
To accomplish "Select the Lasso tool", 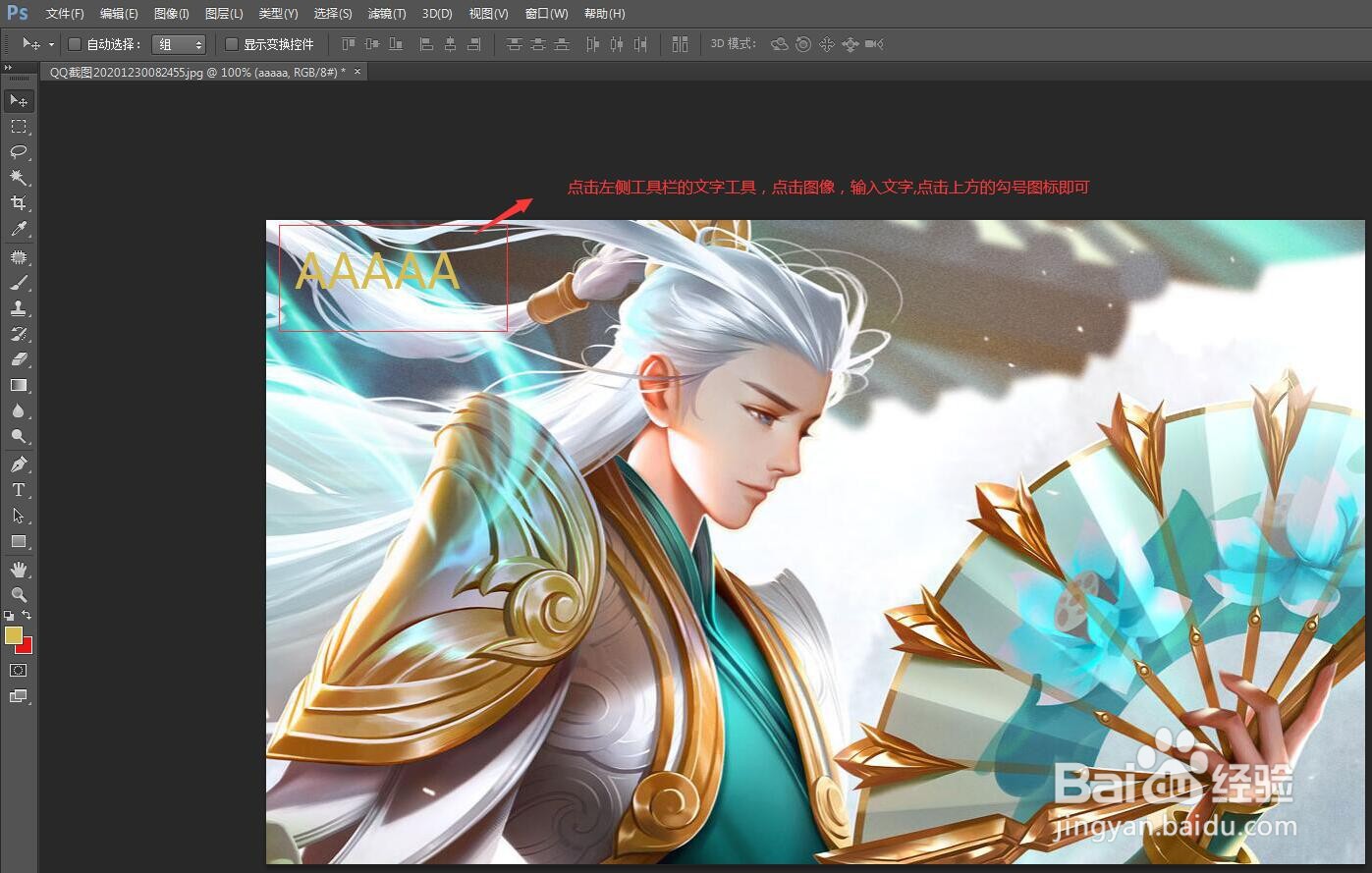I will (x=19, y=152).
